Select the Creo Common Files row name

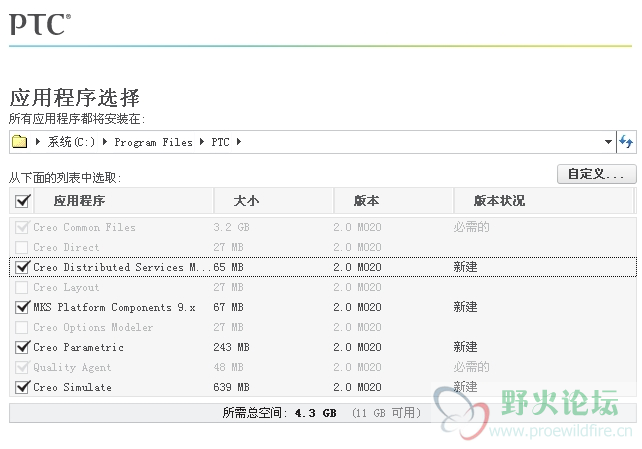coord(84,227)
